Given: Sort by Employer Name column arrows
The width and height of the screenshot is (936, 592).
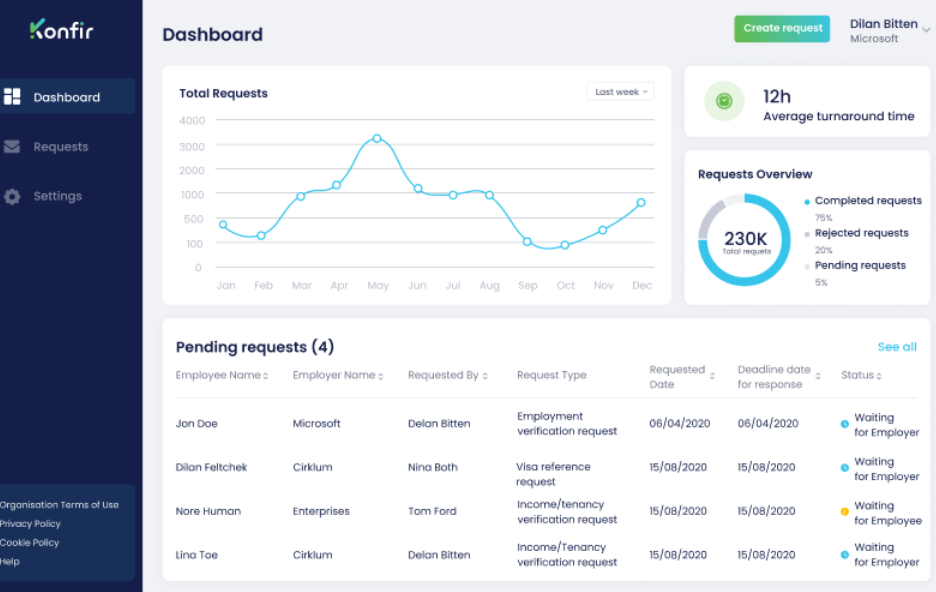Looking at the screenshot, I should click(x=380, y=376).
